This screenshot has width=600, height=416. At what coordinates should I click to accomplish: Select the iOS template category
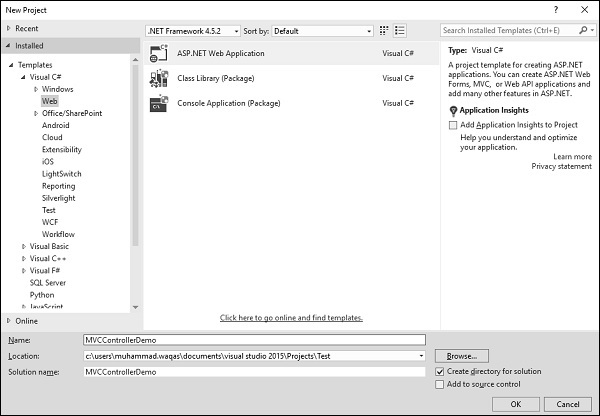pyautogui.click(x=48, y=162)
